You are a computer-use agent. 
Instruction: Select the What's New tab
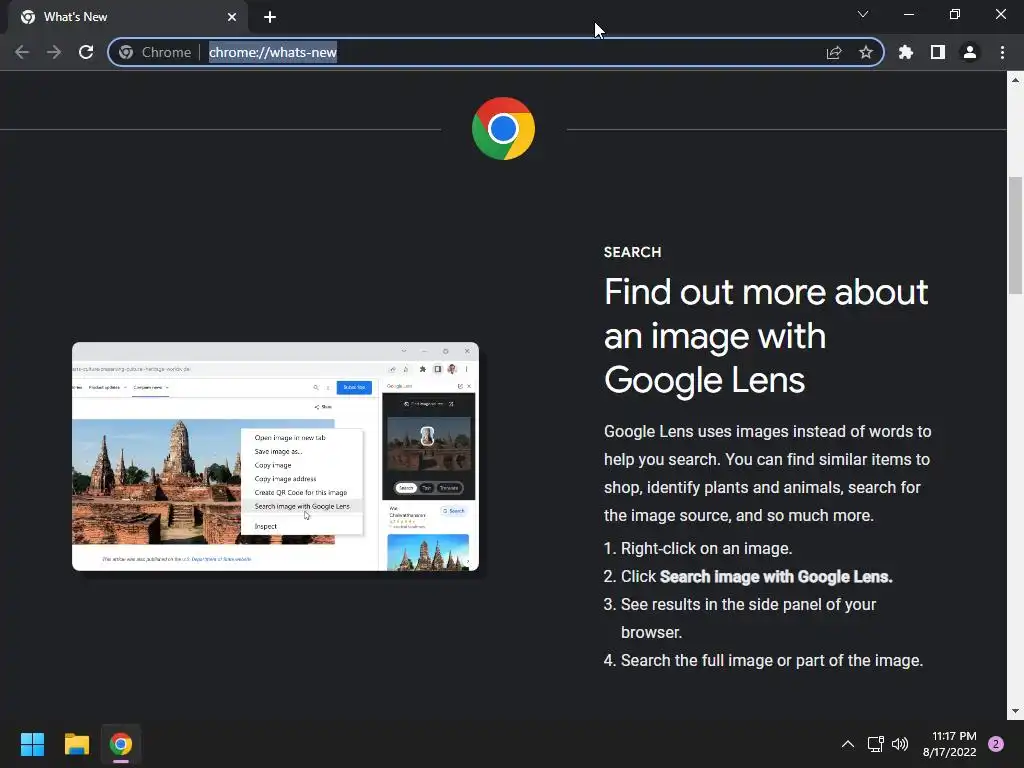(128, 17)
